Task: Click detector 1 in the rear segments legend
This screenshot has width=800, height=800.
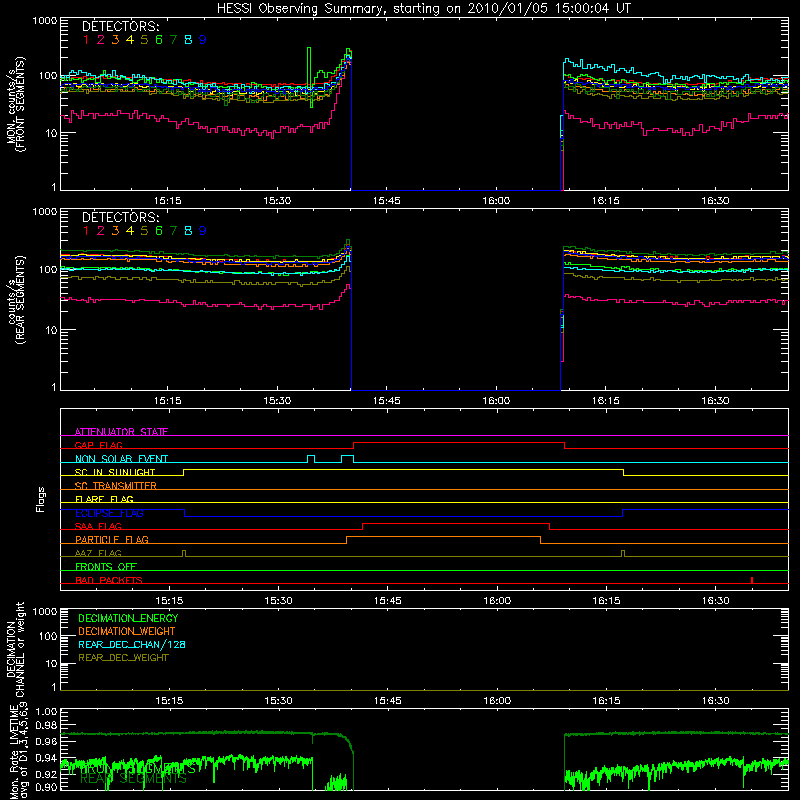Action: (x=86, y=231)
